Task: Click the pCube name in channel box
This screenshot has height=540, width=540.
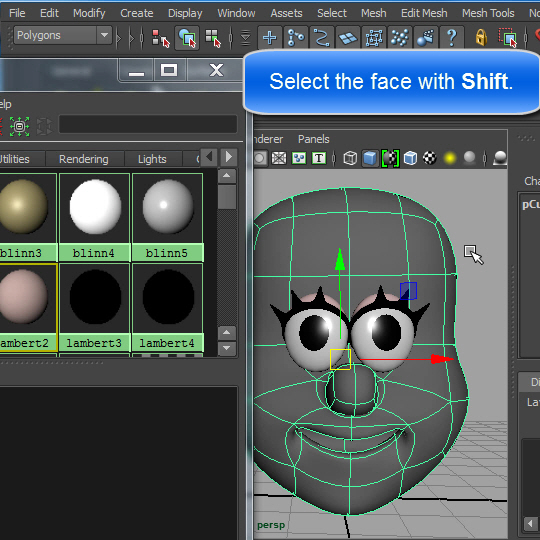Action: pyautogui.click(x=531, y=205)
